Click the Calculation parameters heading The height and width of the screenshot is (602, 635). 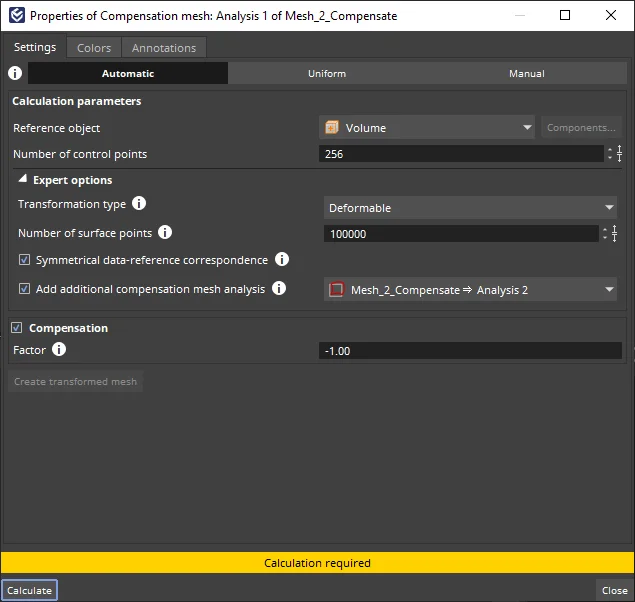coord(77,101)
